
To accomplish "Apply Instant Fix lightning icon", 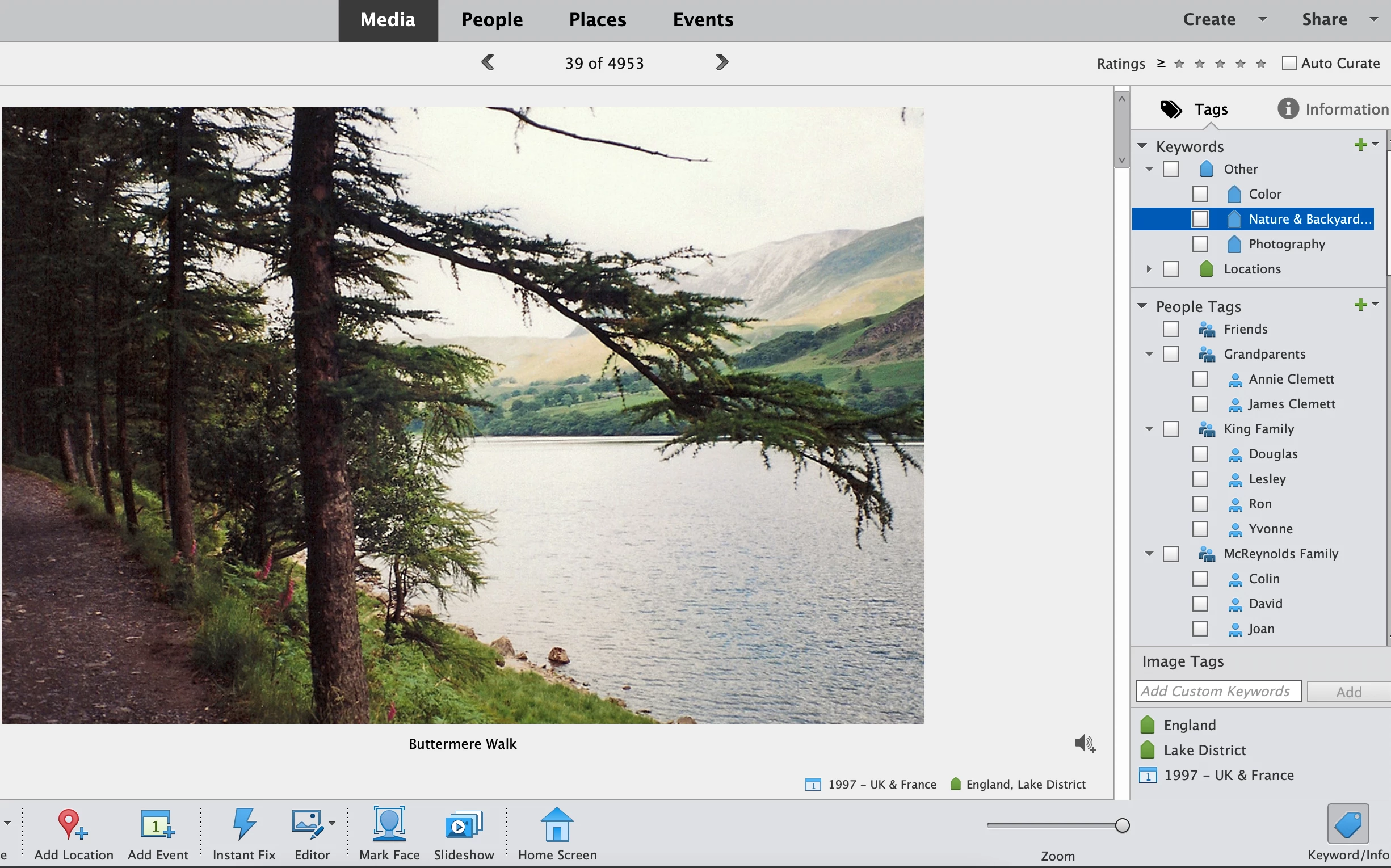I will [243, 824].
